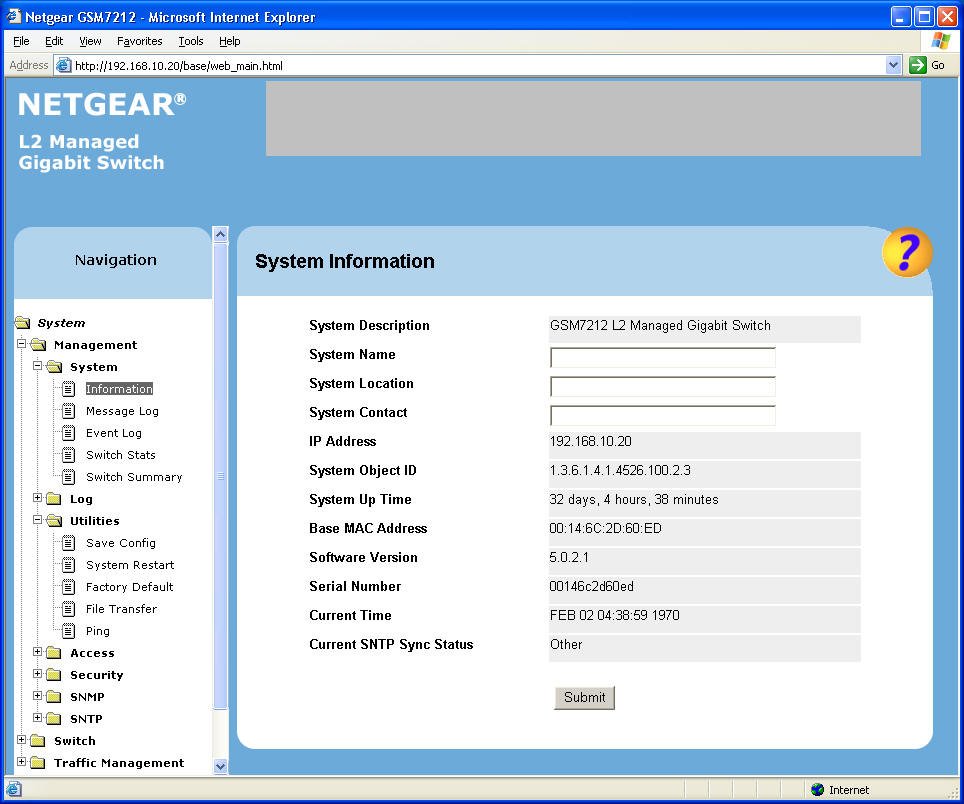Click the SNMP folder icon
Image resolution: width=964 pixels, height=804 pixels.
tap(54, 697)
